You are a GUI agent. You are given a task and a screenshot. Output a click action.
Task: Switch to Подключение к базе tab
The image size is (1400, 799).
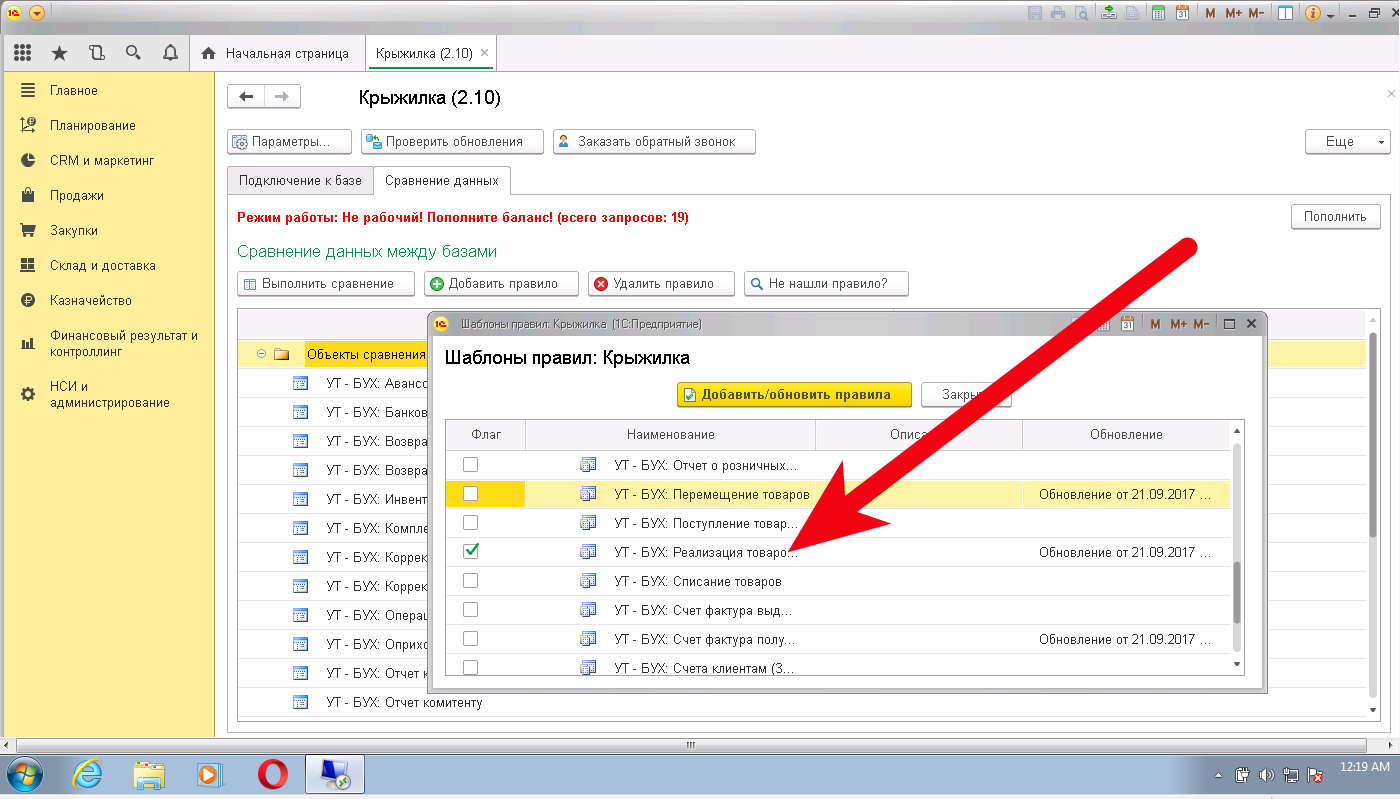pyautogui.click(x=300, y=181)
